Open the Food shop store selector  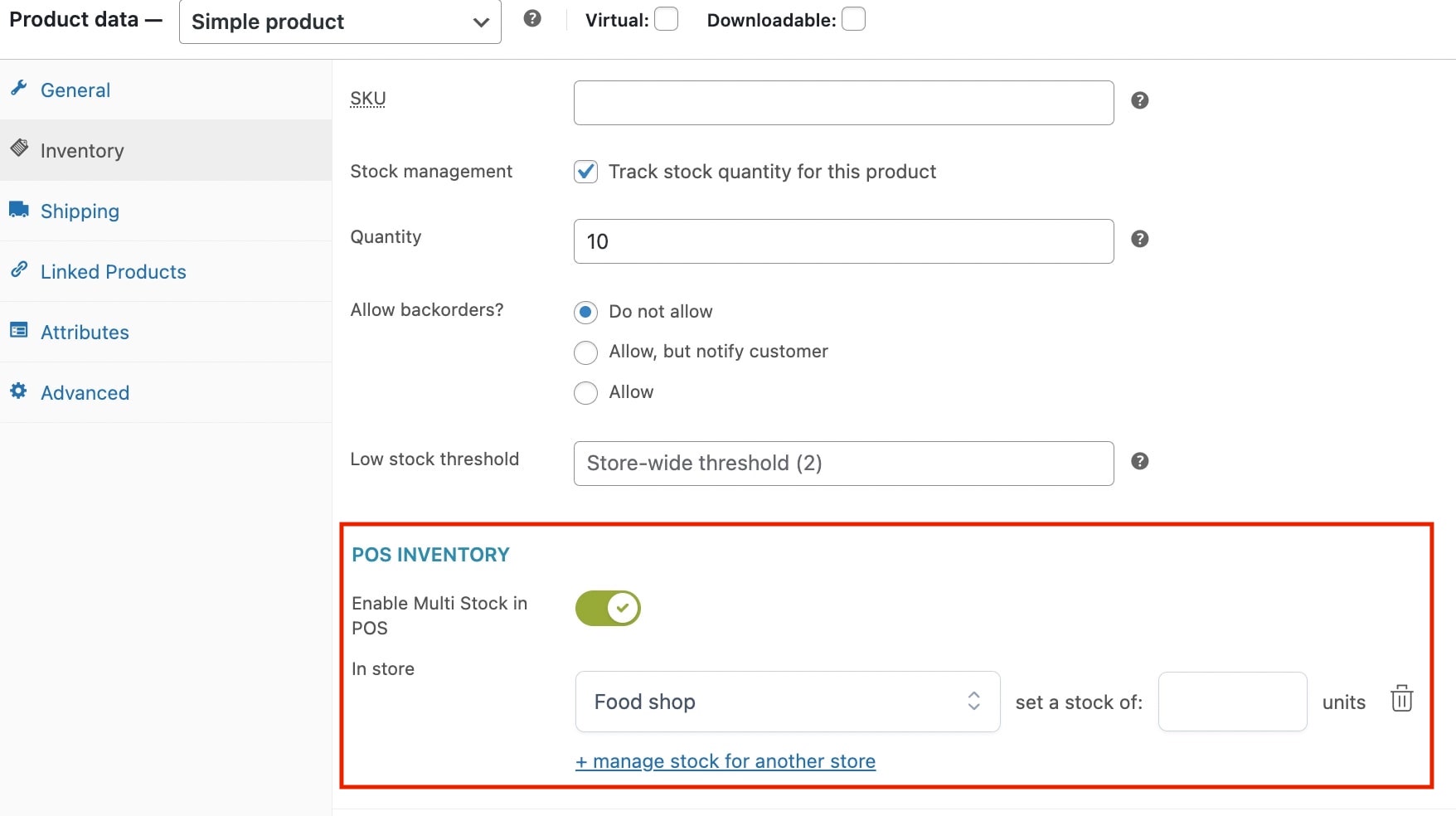coord(788,702)
